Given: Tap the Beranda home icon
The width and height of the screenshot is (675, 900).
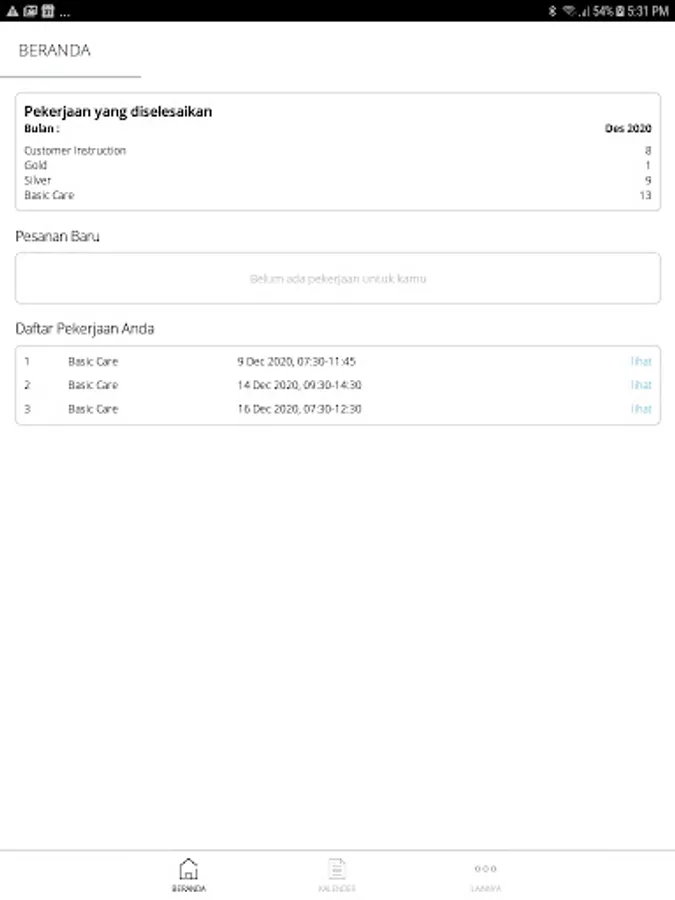Looking at the screenshot, I should pyautogui.click(x=188, y=869).
